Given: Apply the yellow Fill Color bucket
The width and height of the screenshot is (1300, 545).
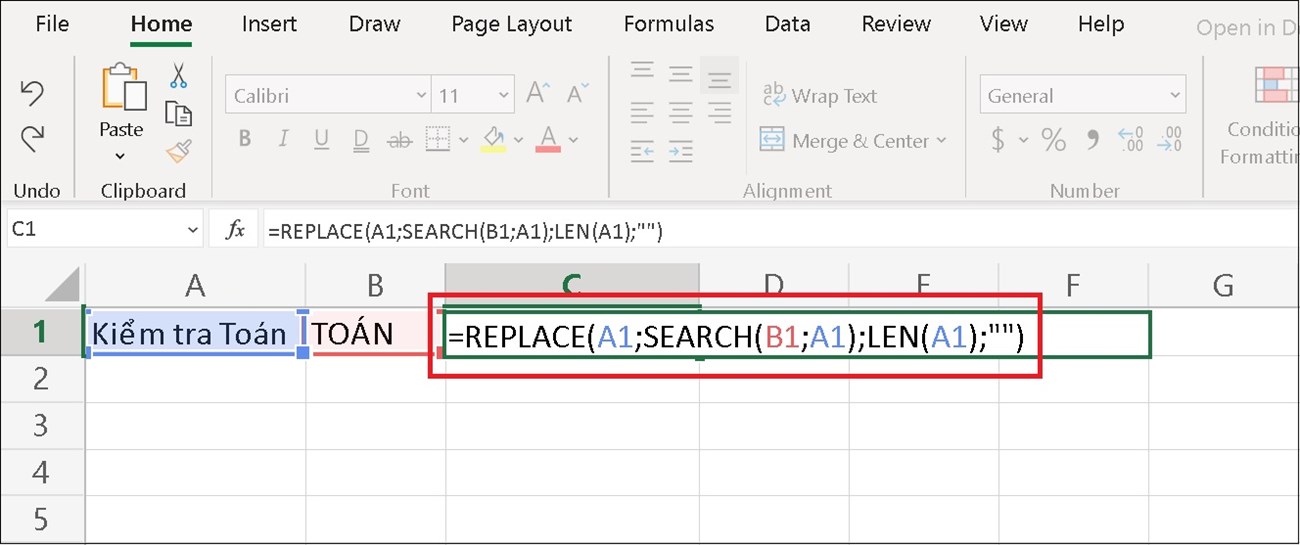Looking at the screenshot, I should click(492, 138).
